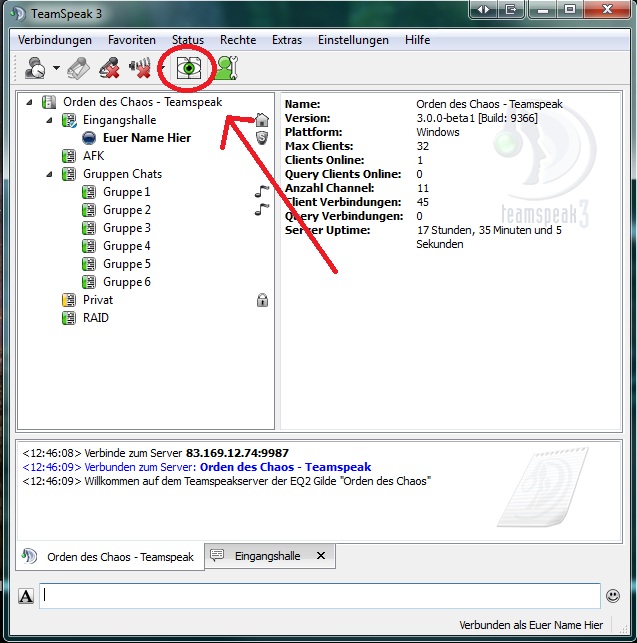This screenshot has width=637, height=643.
Task: Open the connect icon's dropdown arrow
Action: [x=56, y=68]
